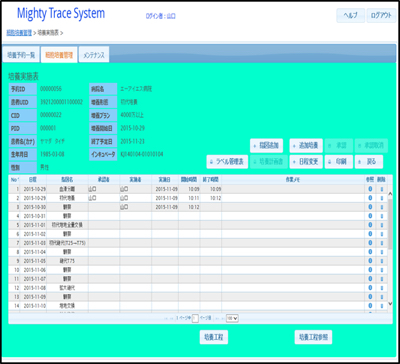Click the 培養工程参照 button at the bottom
The width and height of the screenshot is (400, 364).
(313, 338)
